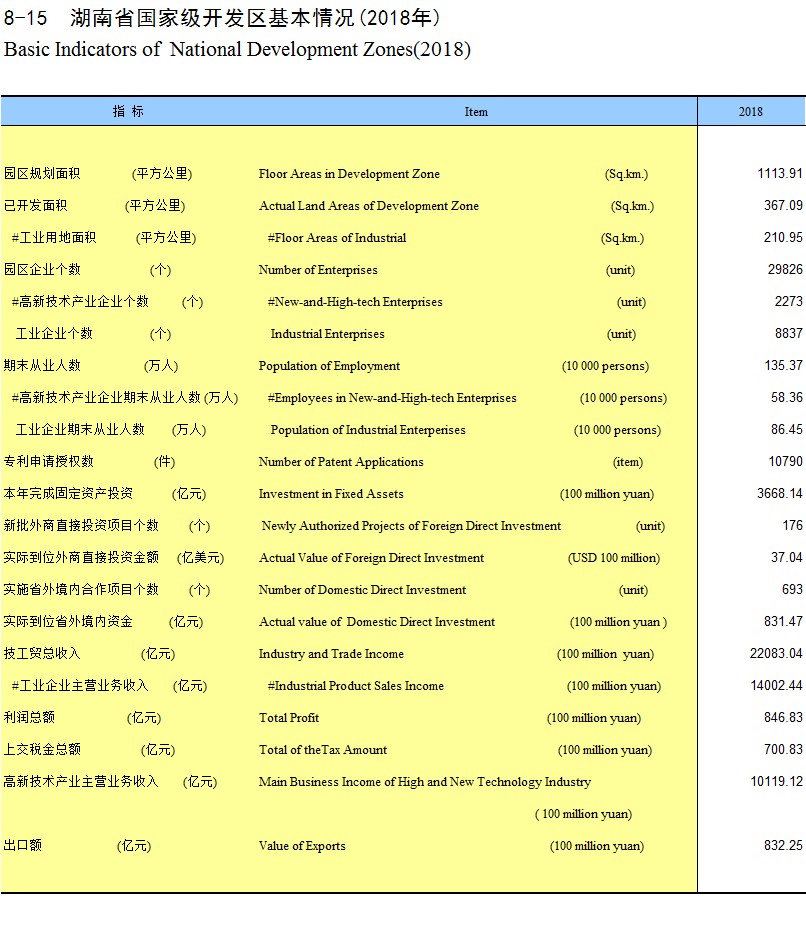806x926 pixels.
Task: Select '#Employees in New-and-High-tech Enterprises'
Action: click(391, 398)
